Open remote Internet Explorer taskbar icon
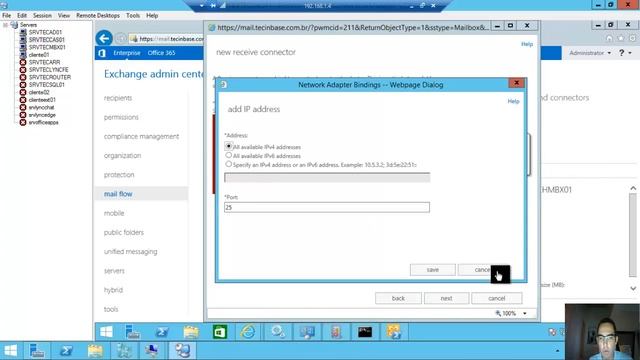The width and height of the screenshot is (640, 360). (248, 332)
